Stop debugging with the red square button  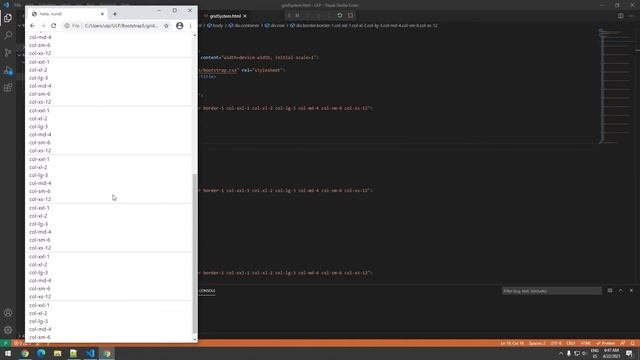coord(350,16)
